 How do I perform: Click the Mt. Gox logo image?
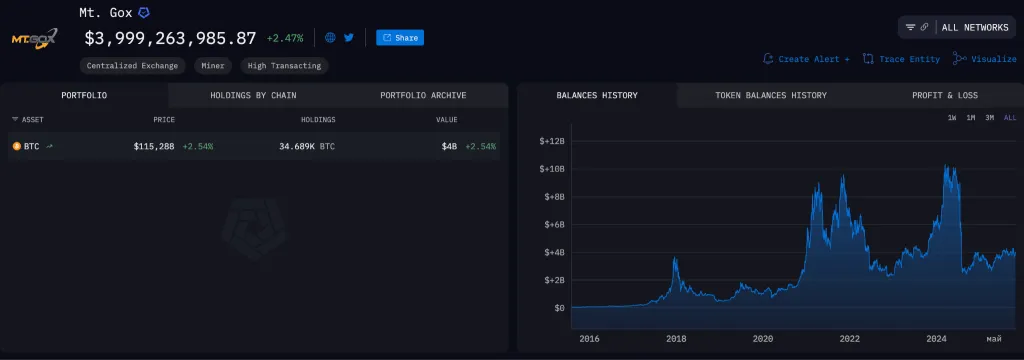(34, 39)
